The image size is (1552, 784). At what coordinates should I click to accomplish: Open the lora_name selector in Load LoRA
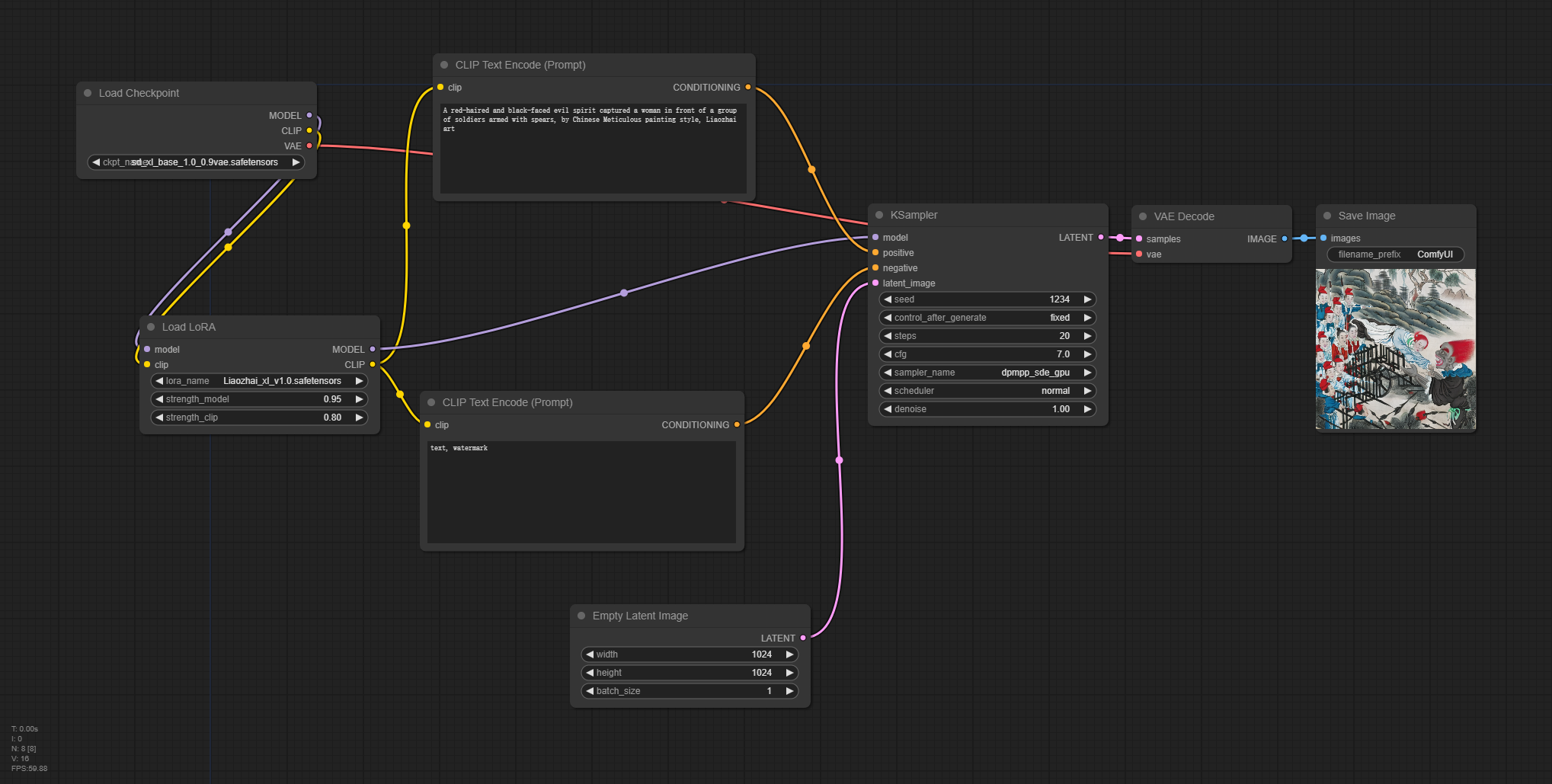tap(259, 381)
